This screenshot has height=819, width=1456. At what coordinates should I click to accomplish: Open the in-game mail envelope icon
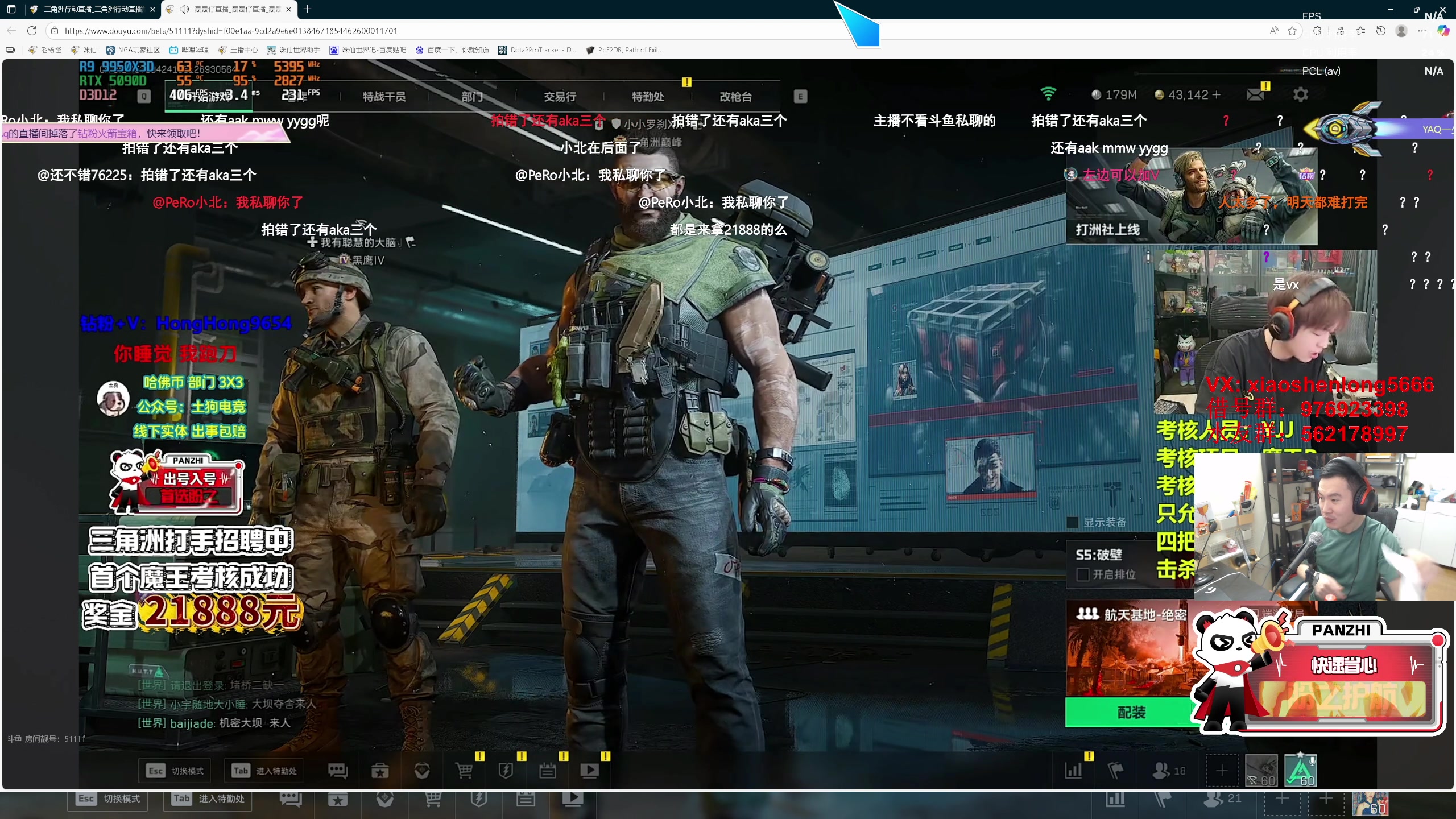click(1255, 94)
